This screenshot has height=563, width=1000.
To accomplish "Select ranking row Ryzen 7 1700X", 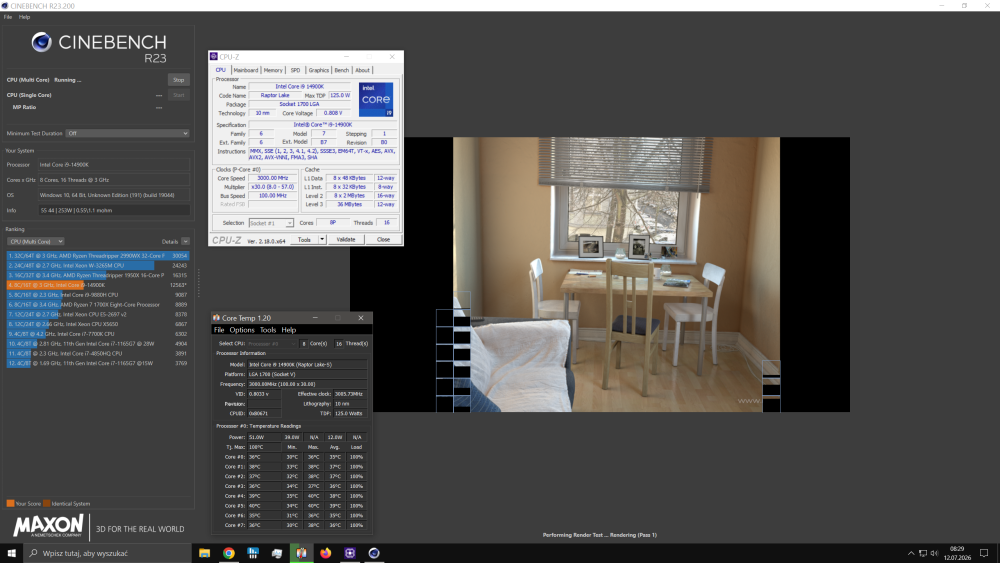I will (x=98, y=305).
